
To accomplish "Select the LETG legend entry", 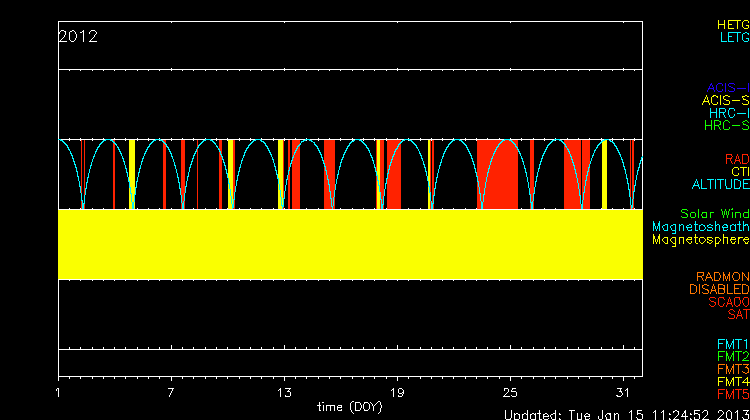I will (733, 37).
